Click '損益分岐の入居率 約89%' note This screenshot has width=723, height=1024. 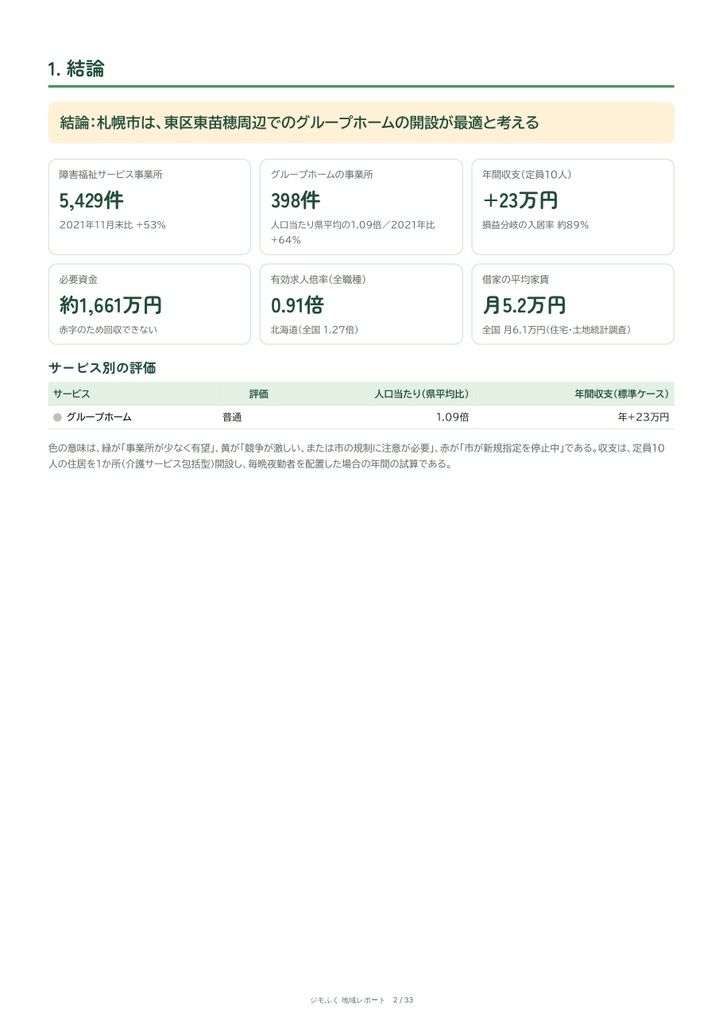[x=536, y=225]
